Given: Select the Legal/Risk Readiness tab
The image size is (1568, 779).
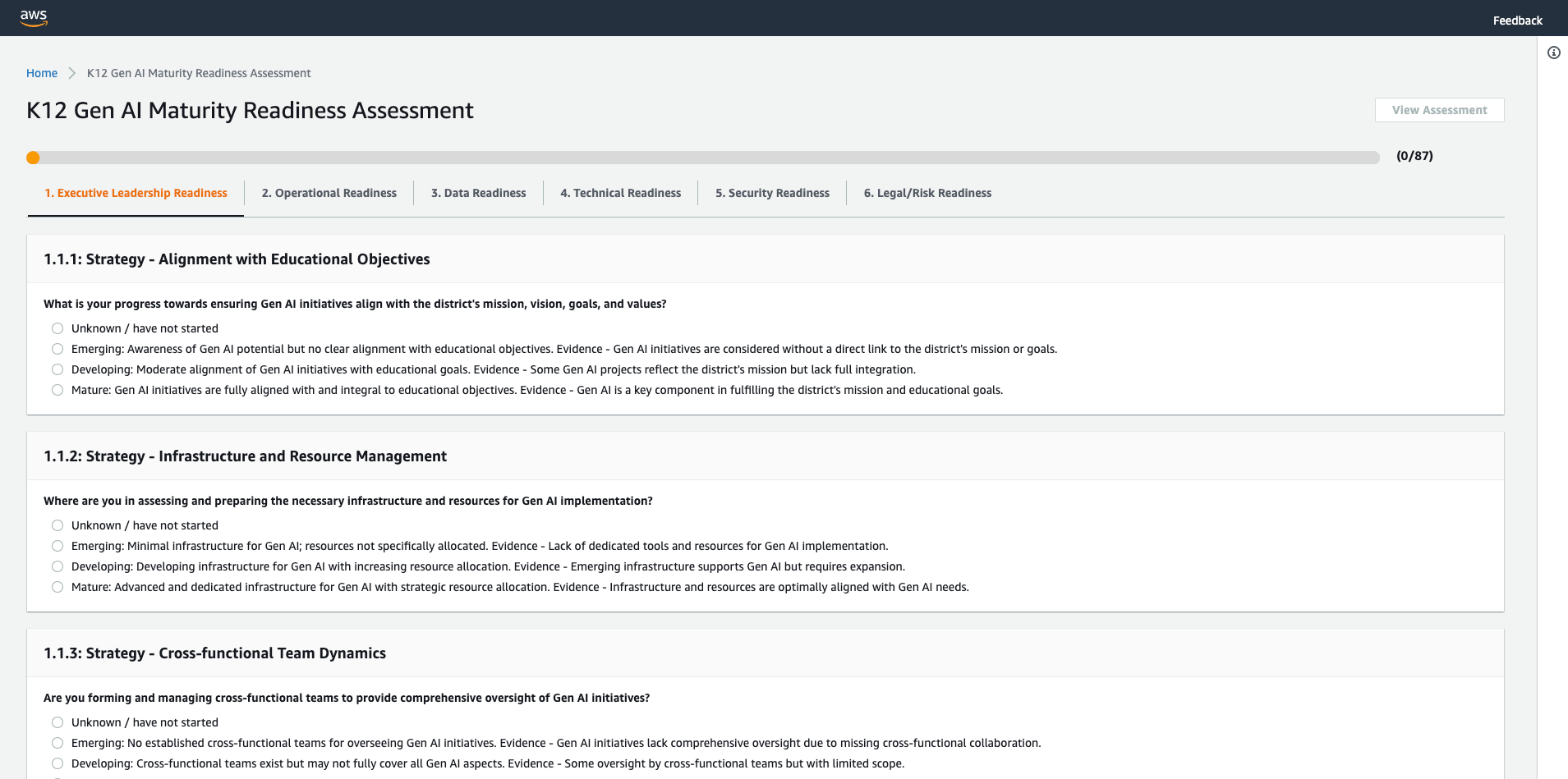Looking at the screenshot, I should [927, 193].
